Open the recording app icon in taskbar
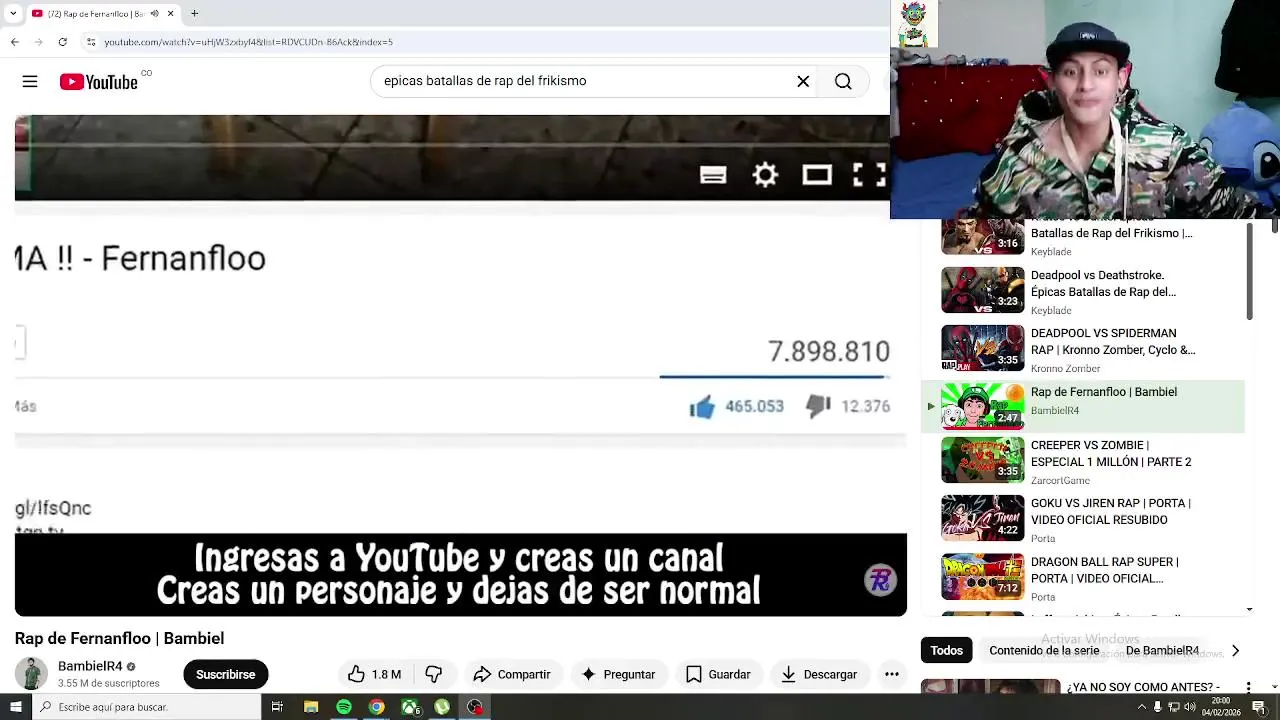This screenshot has height=720, width=1280. (474, 707)
